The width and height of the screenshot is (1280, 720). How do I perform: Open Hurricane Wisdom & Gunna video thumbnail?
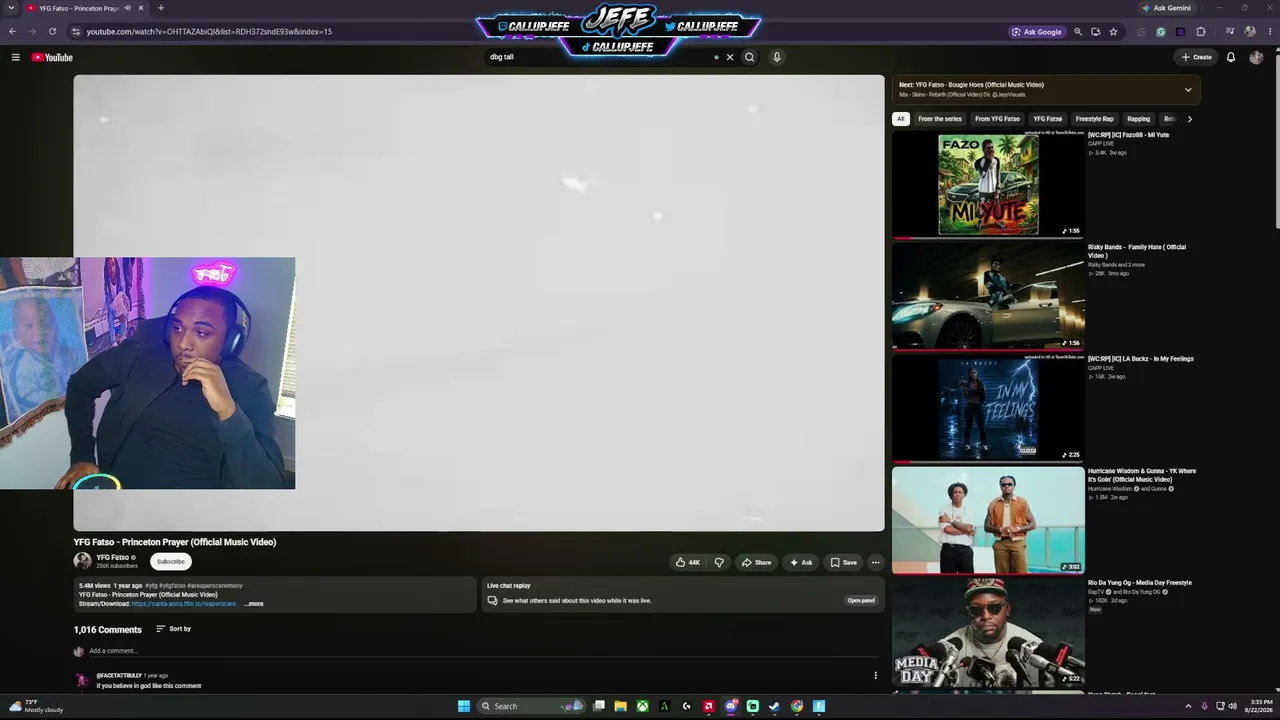[988, 521]
